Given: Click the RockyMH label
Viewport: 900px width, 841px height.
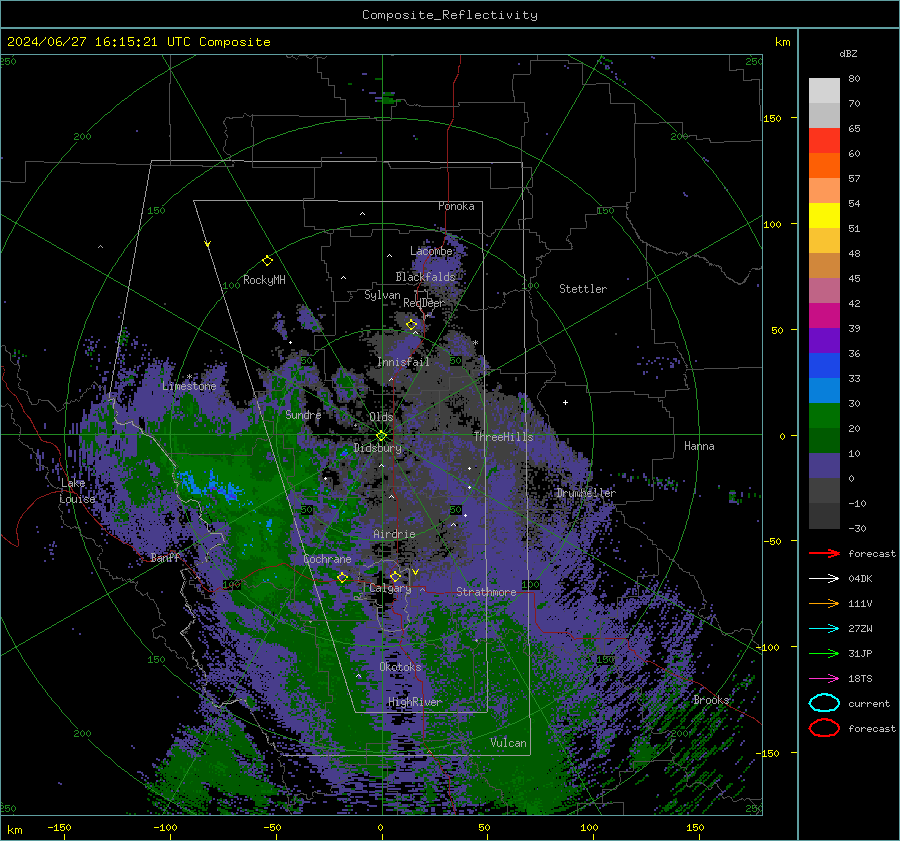Looking at the screenshot, I should pyautogui.click(x=264, y=280).
